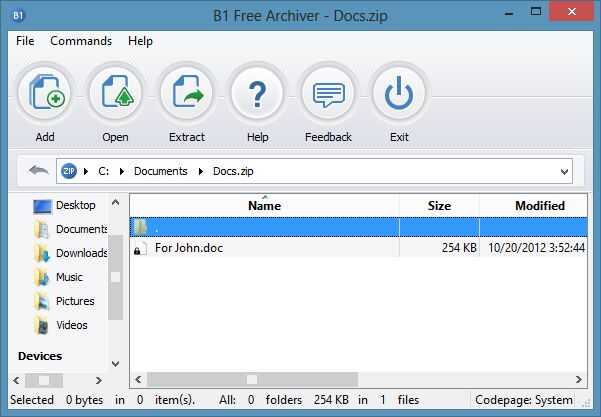Select the For John.doc file name

[x=189, y=248]
